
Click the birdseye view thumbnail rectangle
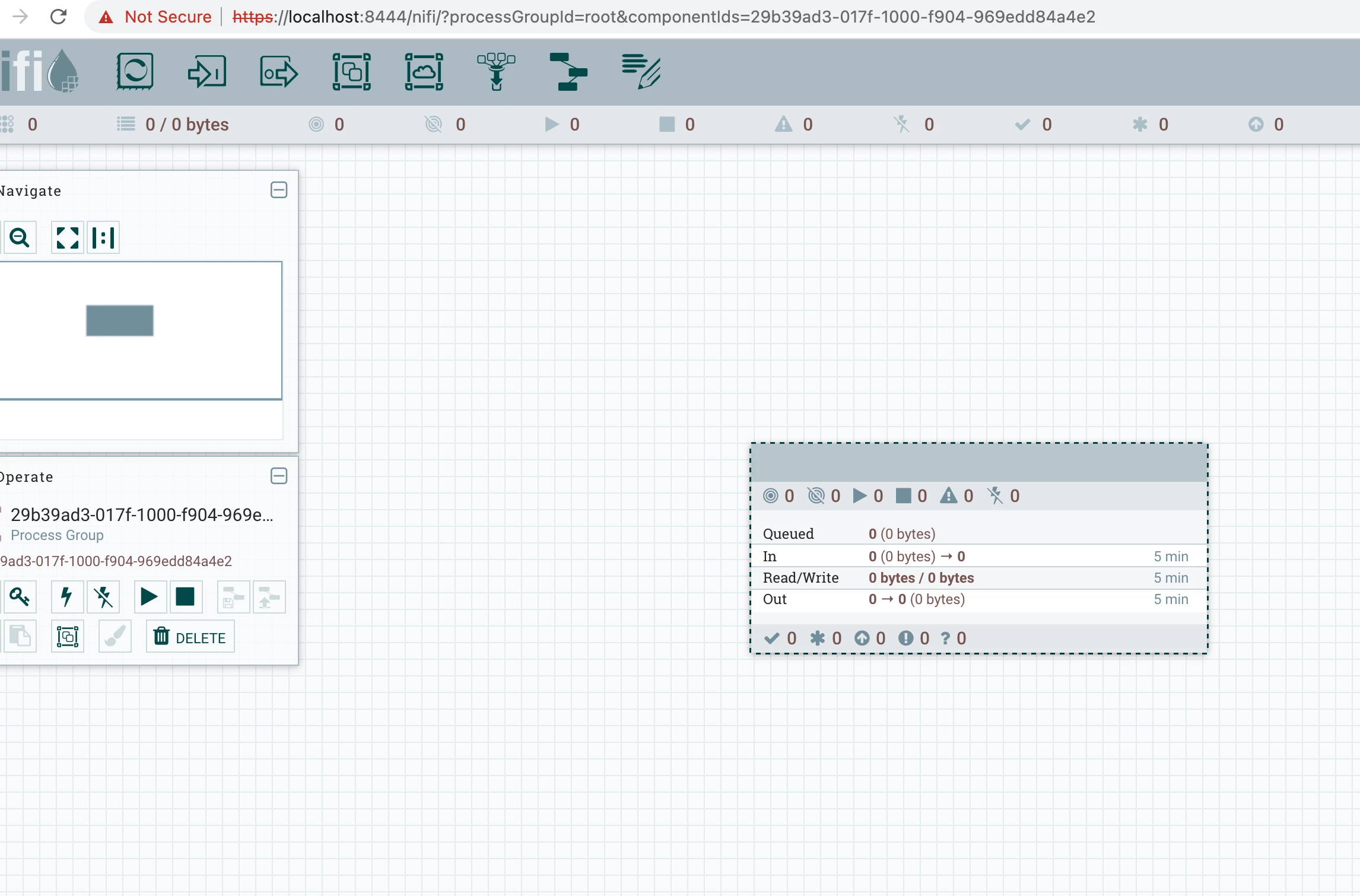120,320
